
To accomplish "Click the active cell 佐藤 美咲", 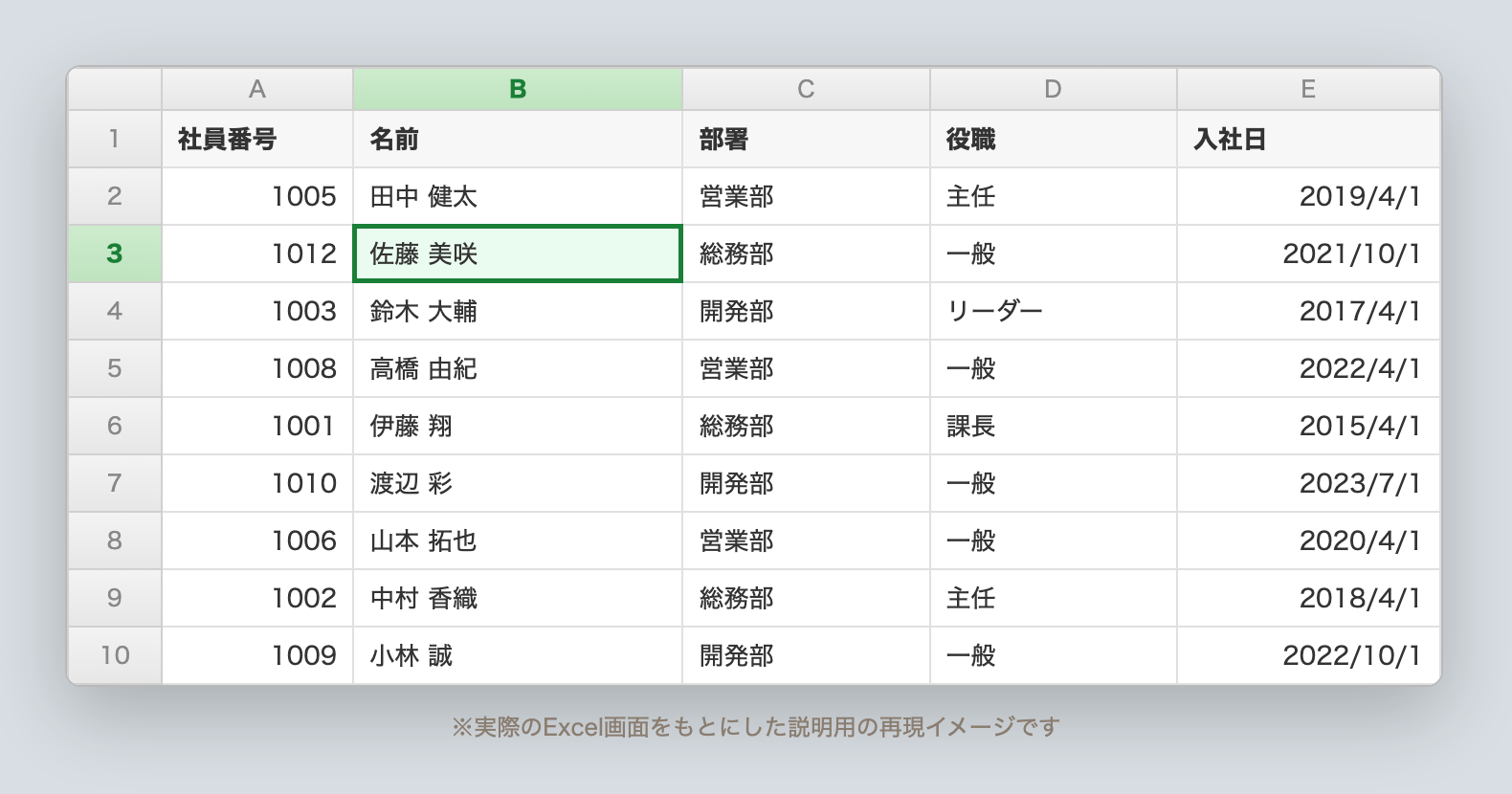I will point(518,254).
